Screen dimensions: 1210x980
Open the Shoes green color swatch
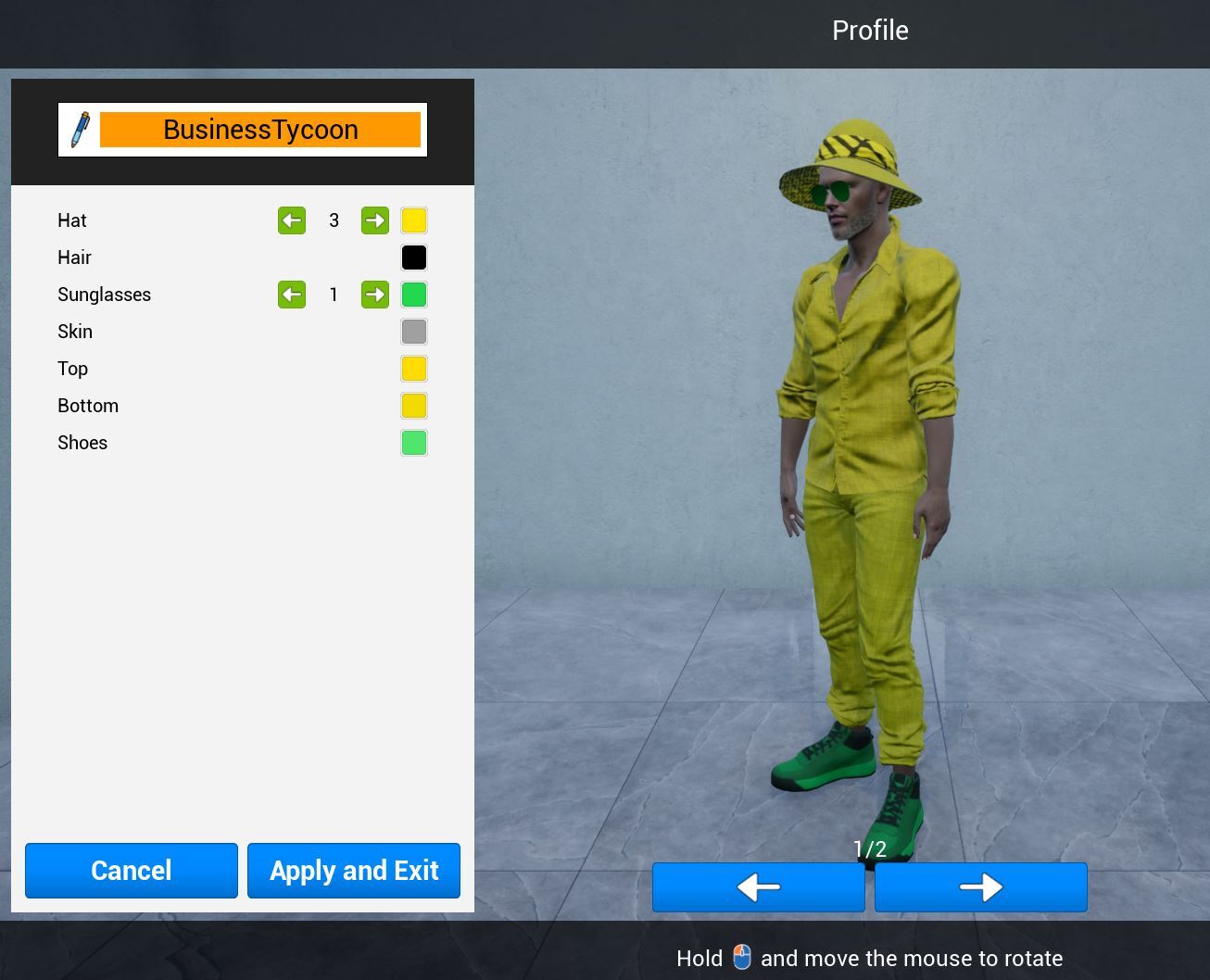click(414, 443)
